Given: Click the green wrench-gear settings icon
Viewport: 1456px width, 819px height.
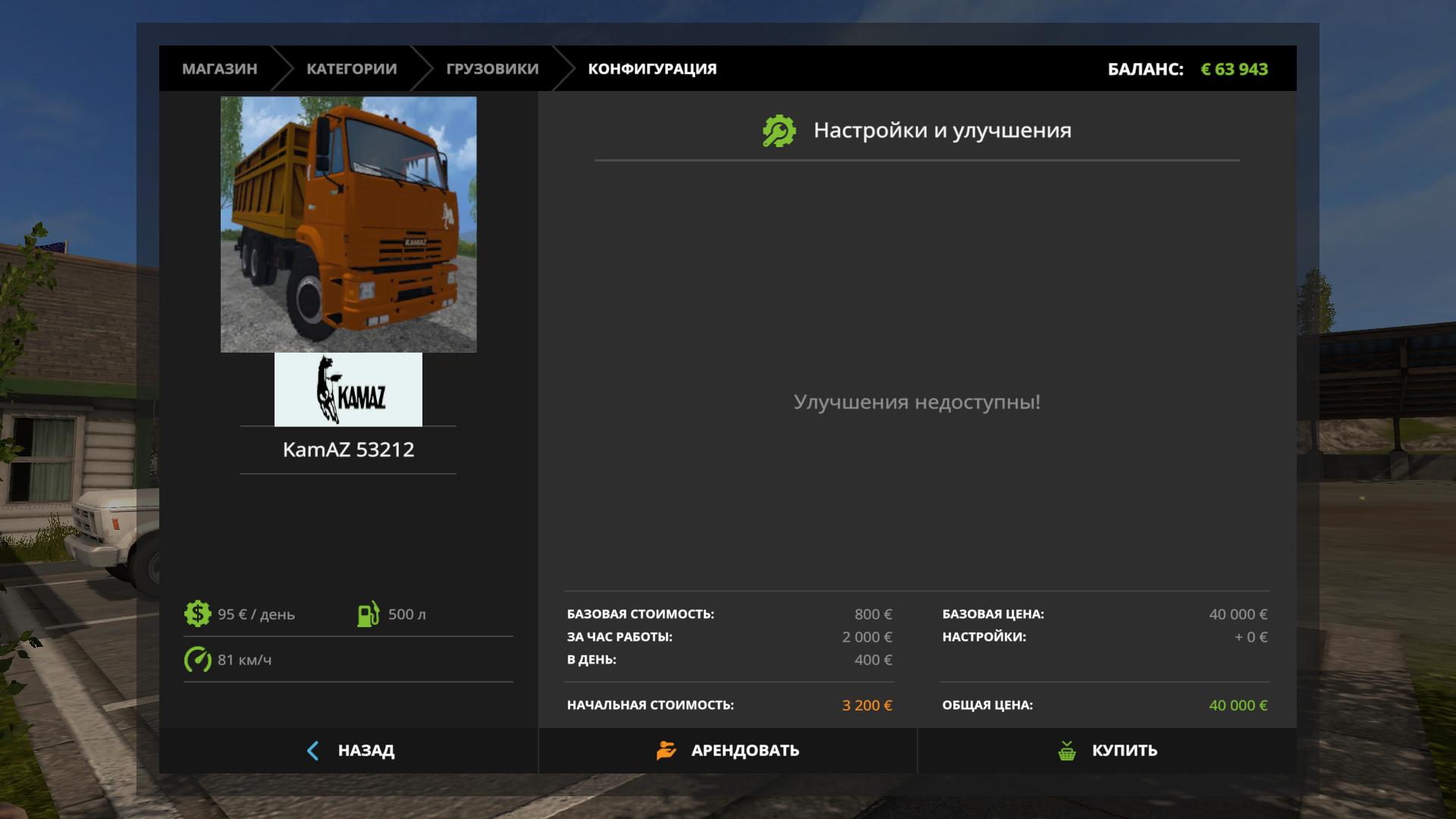Looking at the screenshot, I should pyautogui.click(x=779, y=131).
